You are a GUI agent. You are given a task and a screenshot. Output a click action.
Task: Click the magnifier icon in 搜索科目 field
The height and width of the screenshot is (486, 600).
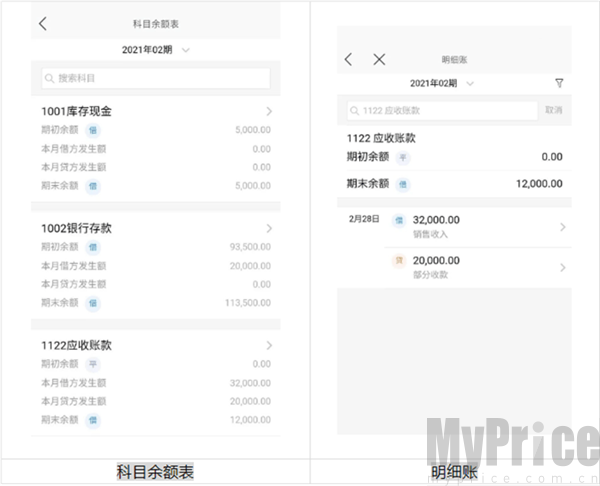pyautogui.click(x=49, y=78)
